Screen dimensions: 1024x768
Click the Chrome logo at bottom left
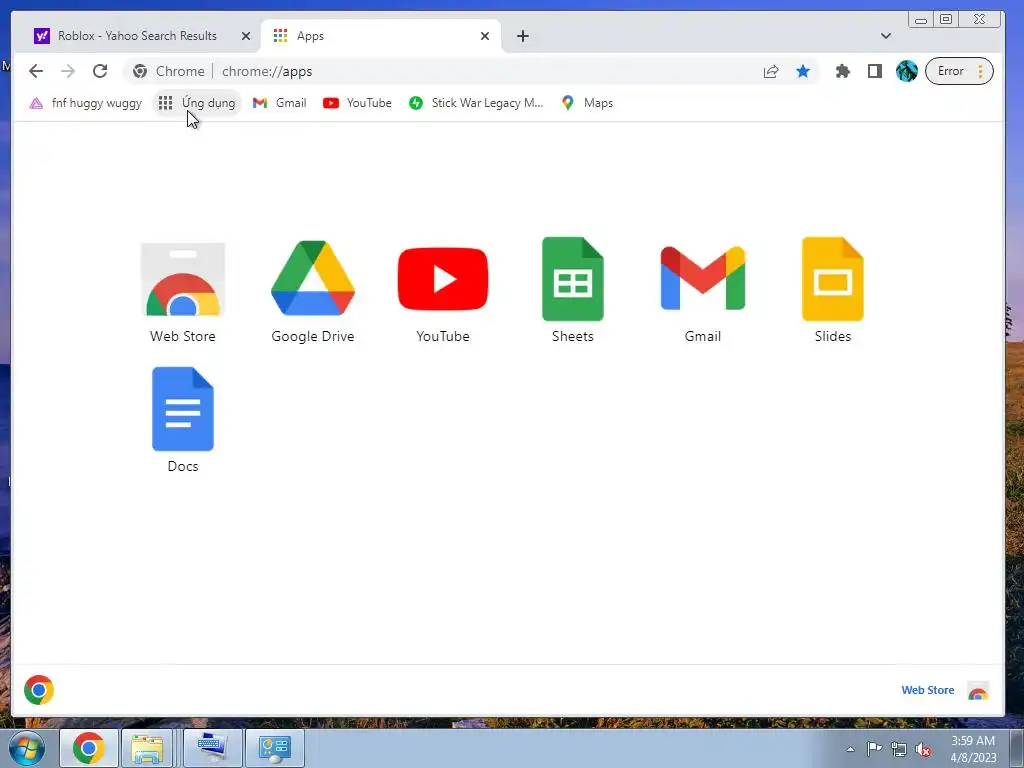pos(39,690)
